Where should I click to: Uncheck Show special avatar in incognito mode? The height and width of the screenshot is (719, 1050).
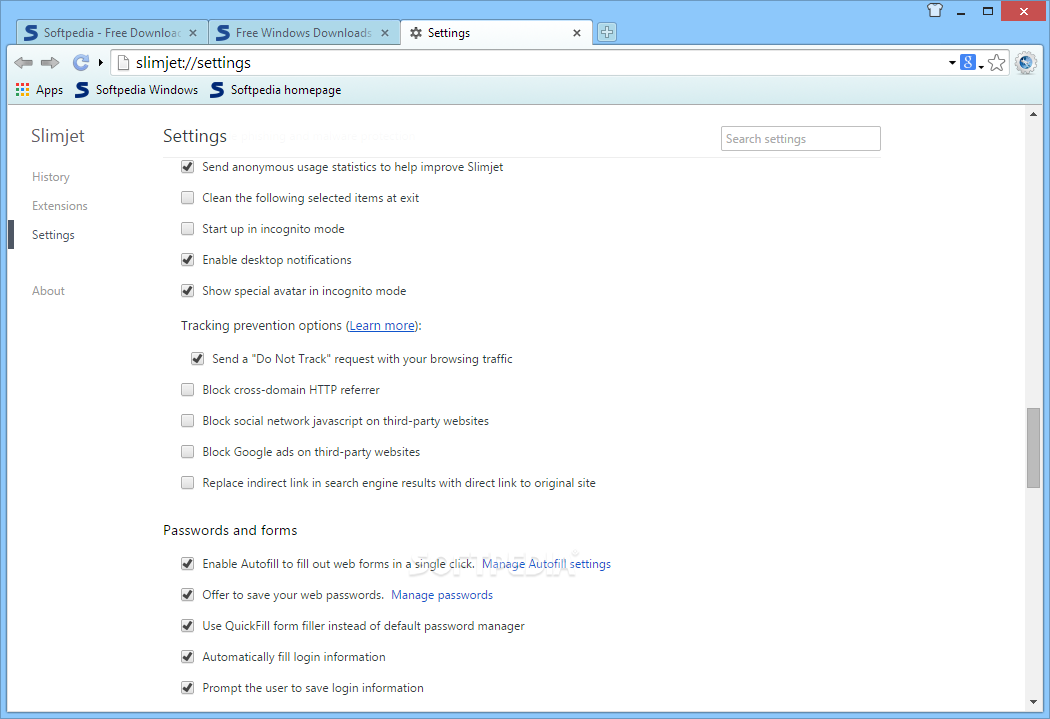[188, 291]
